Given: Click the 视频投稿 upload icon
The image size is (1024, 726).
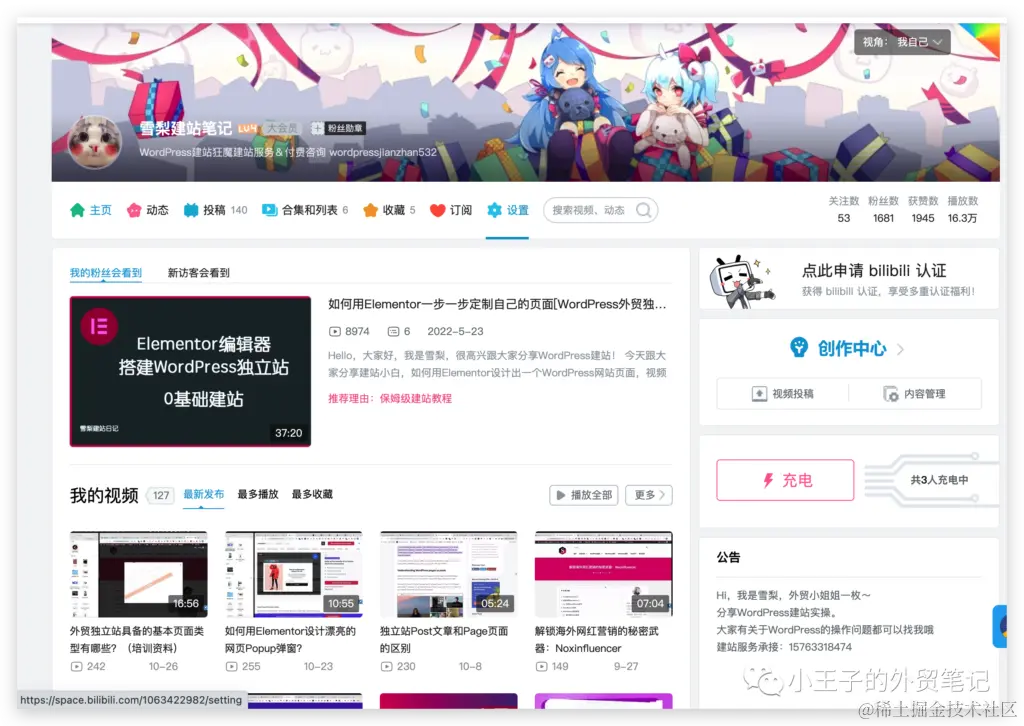Looking at the screenshot, I should click(x=759, y=394).
